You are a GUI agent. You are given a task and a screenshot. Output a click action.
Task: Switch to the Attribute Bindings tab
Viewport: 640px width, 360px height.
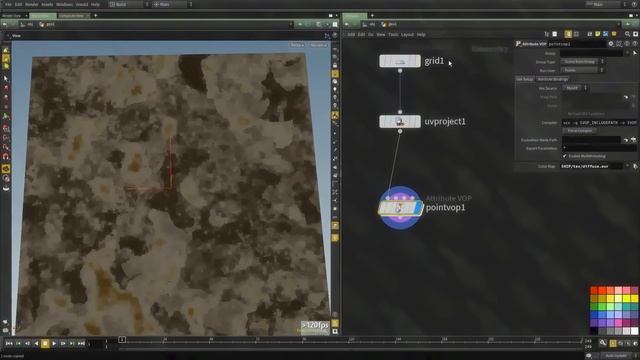(553, 79)
